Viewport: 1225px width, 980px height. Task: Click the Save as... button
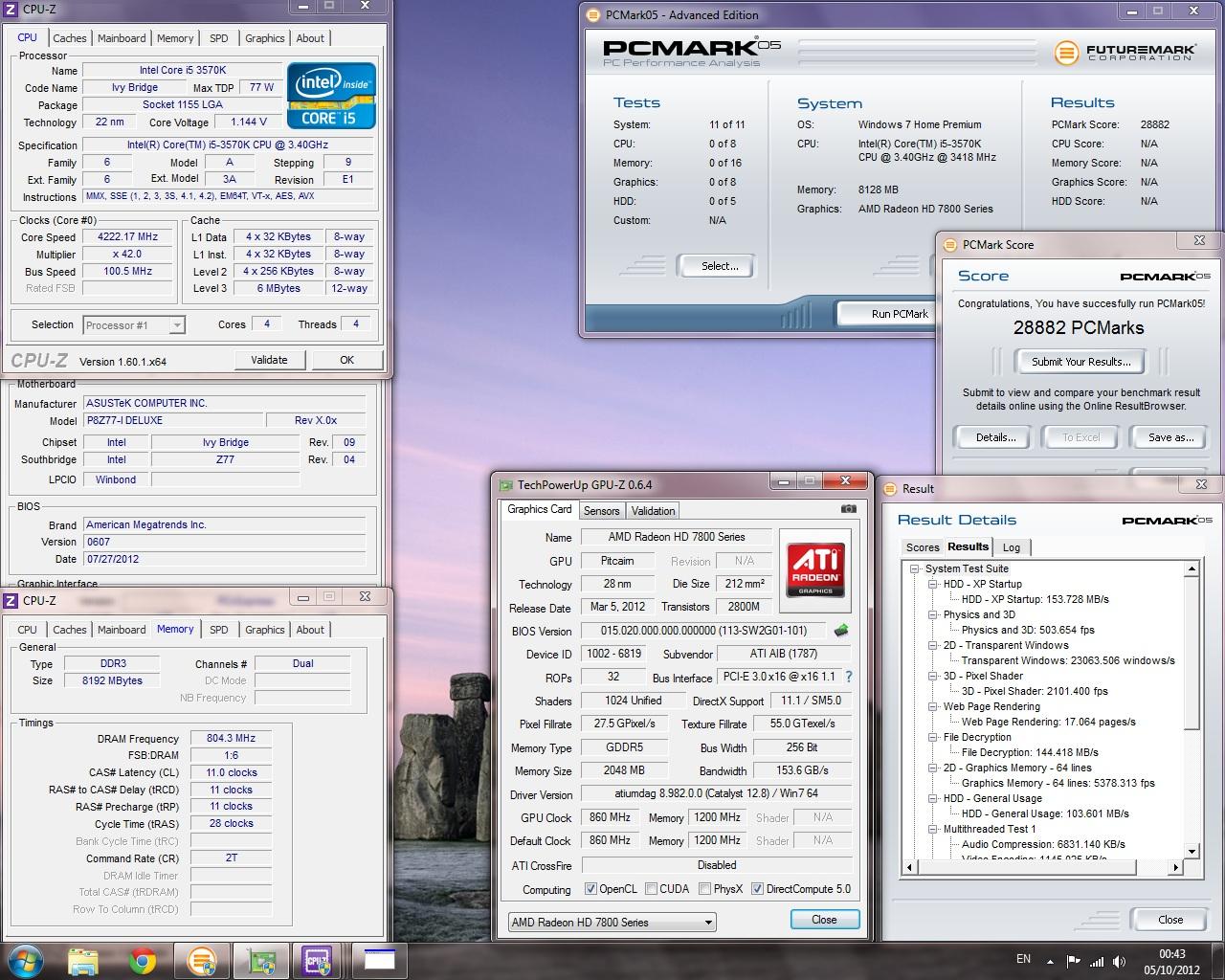pos(1170,437)
